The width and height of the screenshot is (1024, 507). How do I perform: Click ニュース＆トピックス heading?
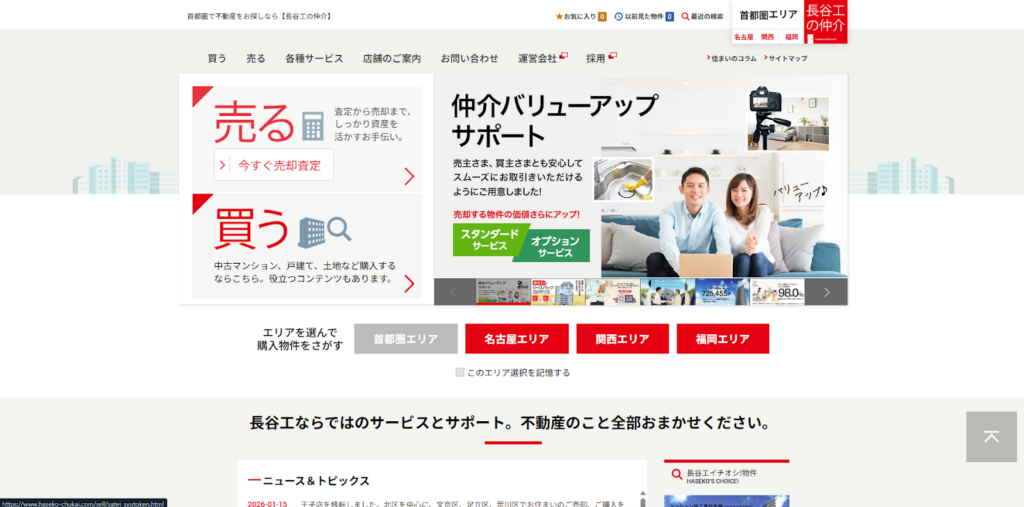(316, 481)
